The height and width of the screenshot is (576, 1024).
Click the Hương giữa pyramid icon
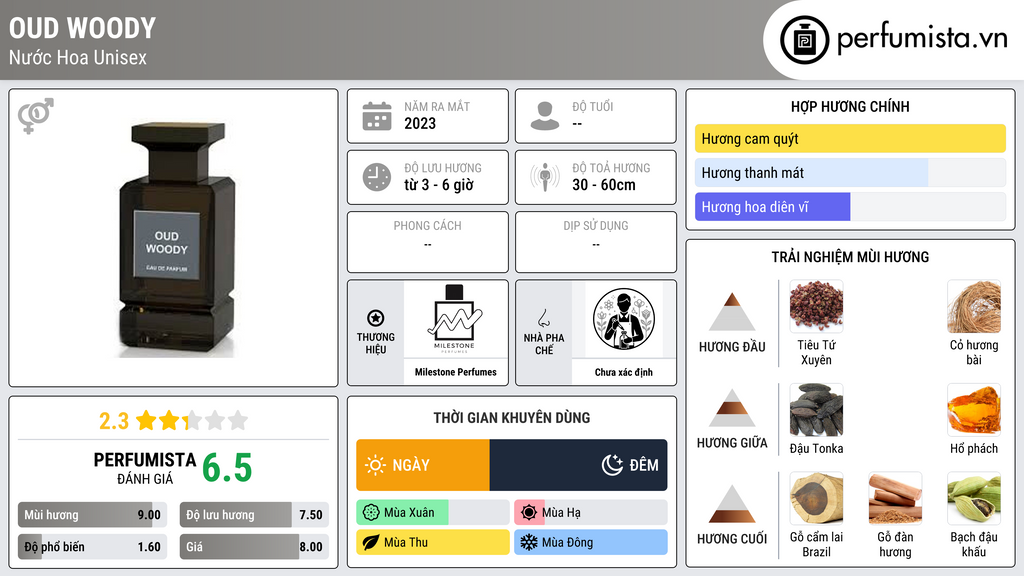(732, 408)
